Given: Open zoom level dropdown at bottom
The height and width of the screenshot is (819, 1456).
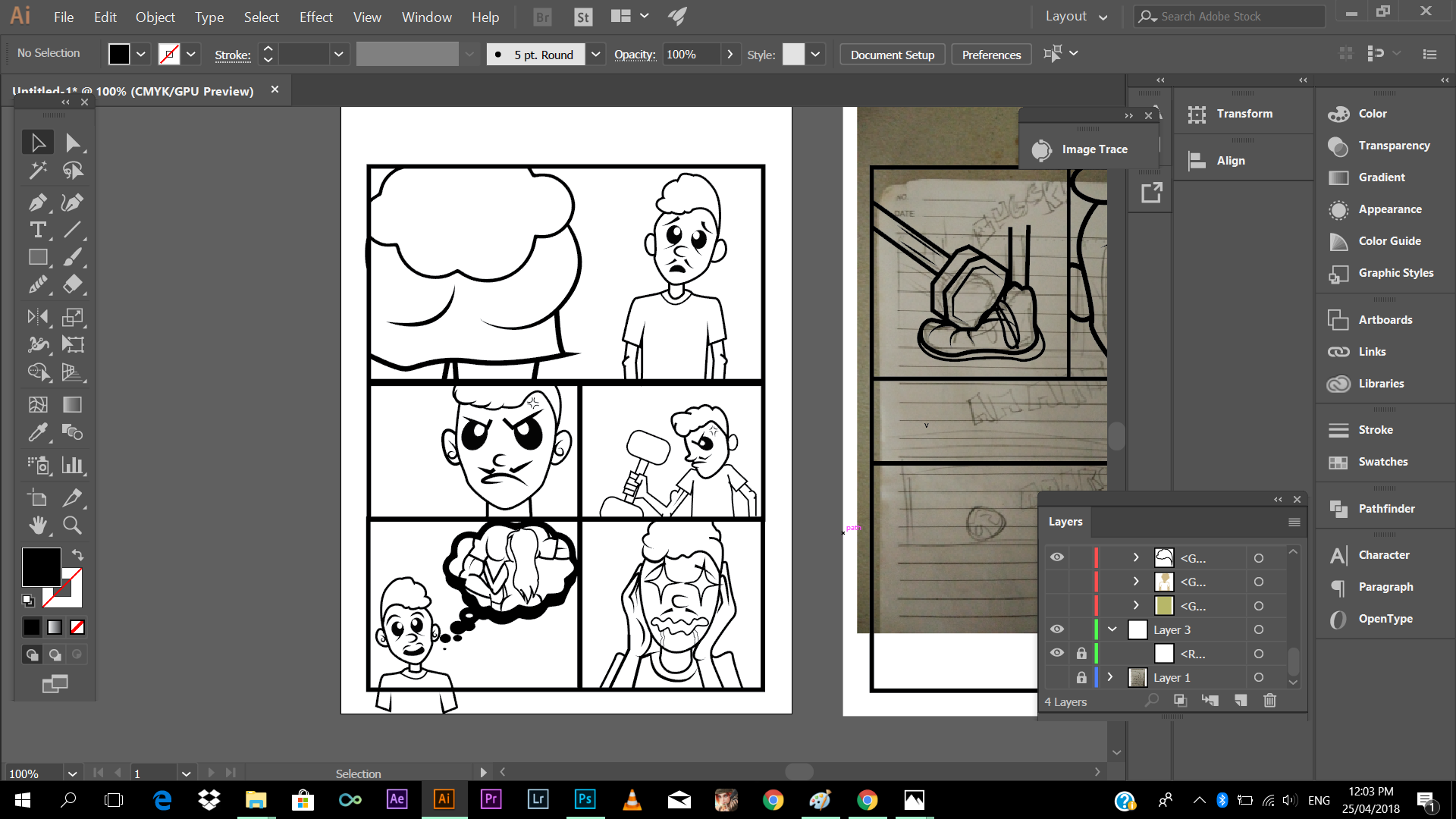Looking at the screenshot, I should (x=72, y=773).
